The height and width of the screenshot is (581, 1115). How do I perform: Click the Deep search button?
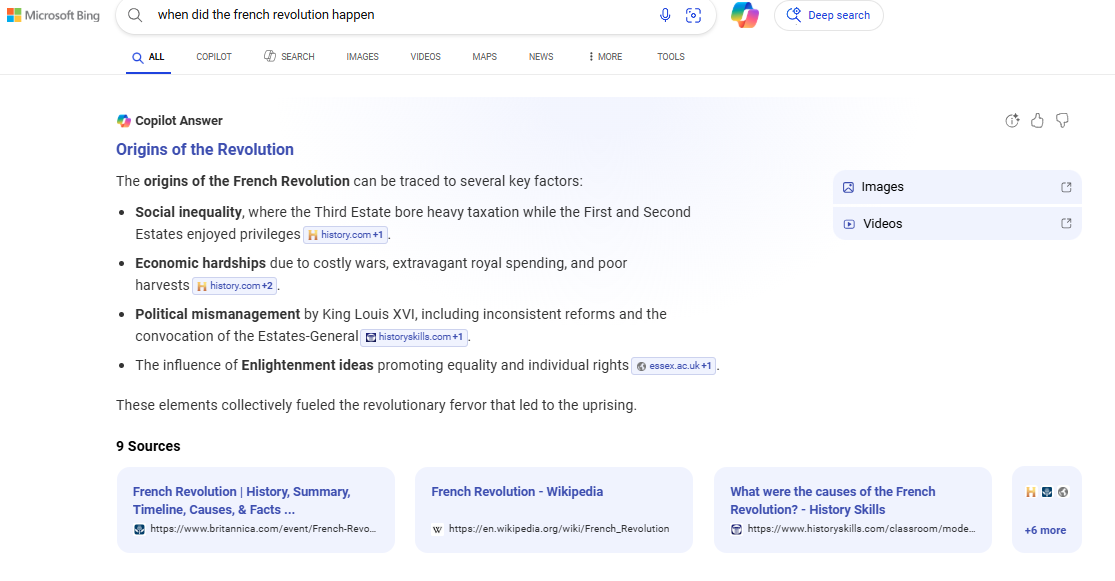828,15
